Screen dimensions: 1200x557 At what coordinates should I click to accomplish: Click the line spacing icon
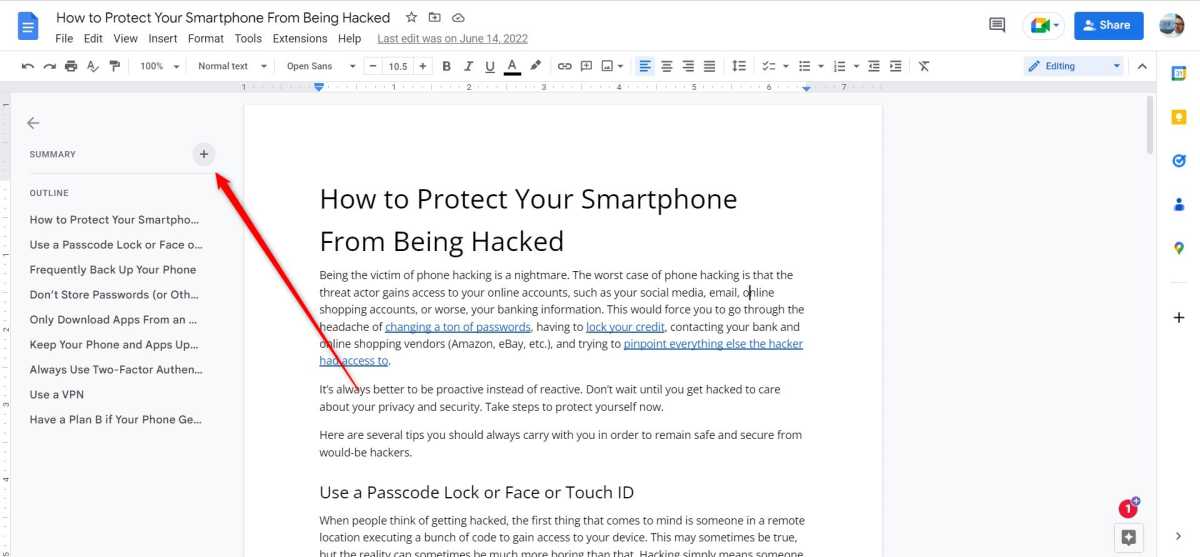coord(739,66)
